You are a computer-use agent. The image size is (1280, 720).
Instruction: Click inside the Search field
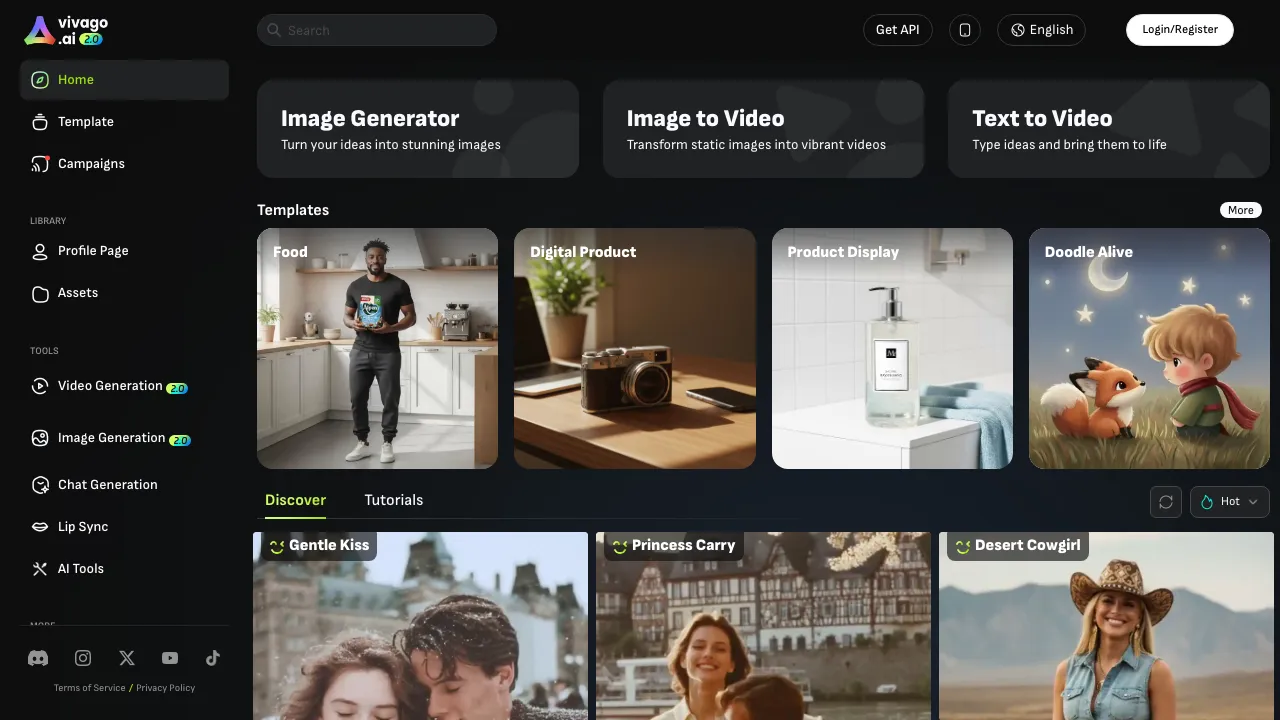pos(376,30)
